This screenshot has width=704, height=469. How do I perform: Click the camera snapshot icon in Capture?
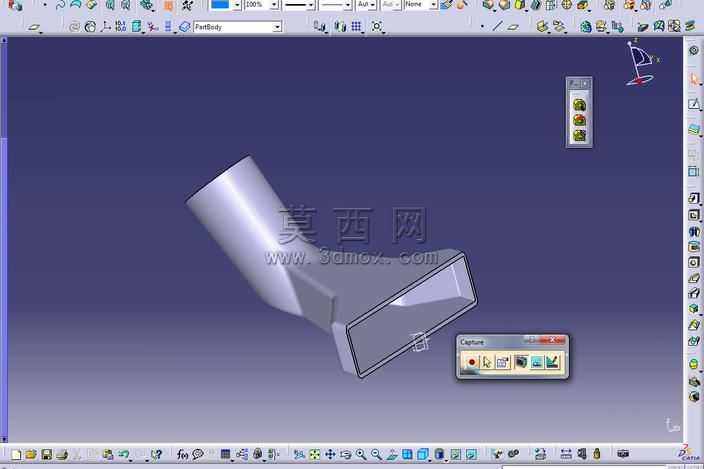[x=521, y=362]
